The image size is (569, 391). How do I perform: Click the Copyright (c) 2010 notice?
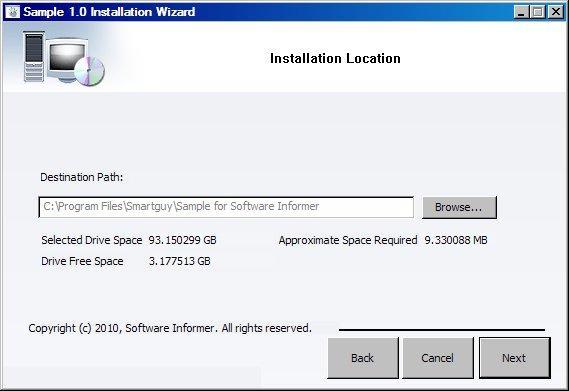coord(170,328)
